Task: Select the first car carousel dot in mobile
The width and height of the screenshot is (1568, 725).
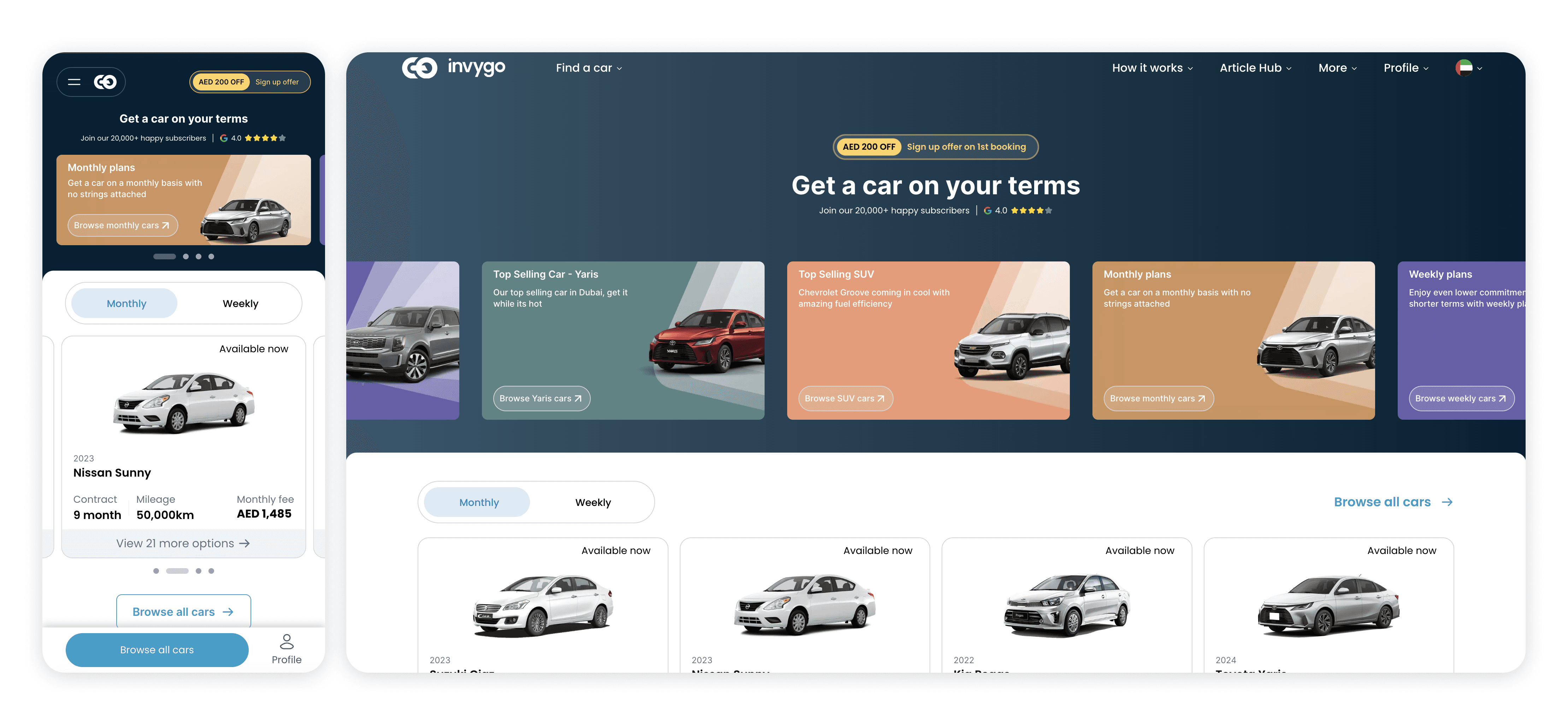Action: pos(157,571)
